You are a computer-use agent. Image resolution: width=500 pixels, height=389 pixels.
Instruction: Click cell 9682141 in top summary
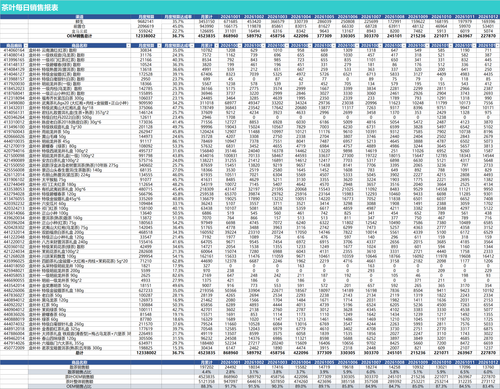pyautogui.click(x=146, y=21)
